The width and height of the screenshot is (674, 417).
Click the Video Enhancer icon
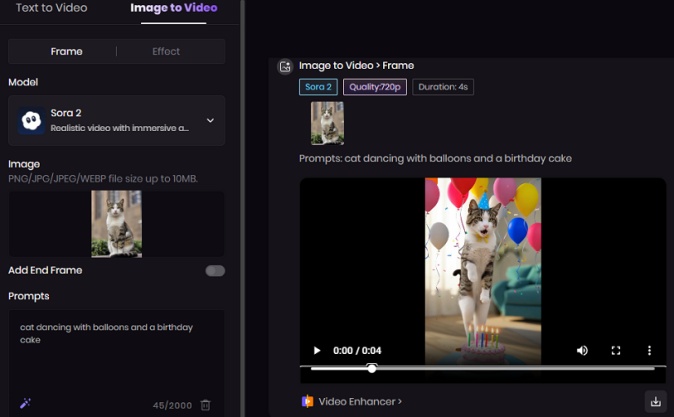pos(307,402)
